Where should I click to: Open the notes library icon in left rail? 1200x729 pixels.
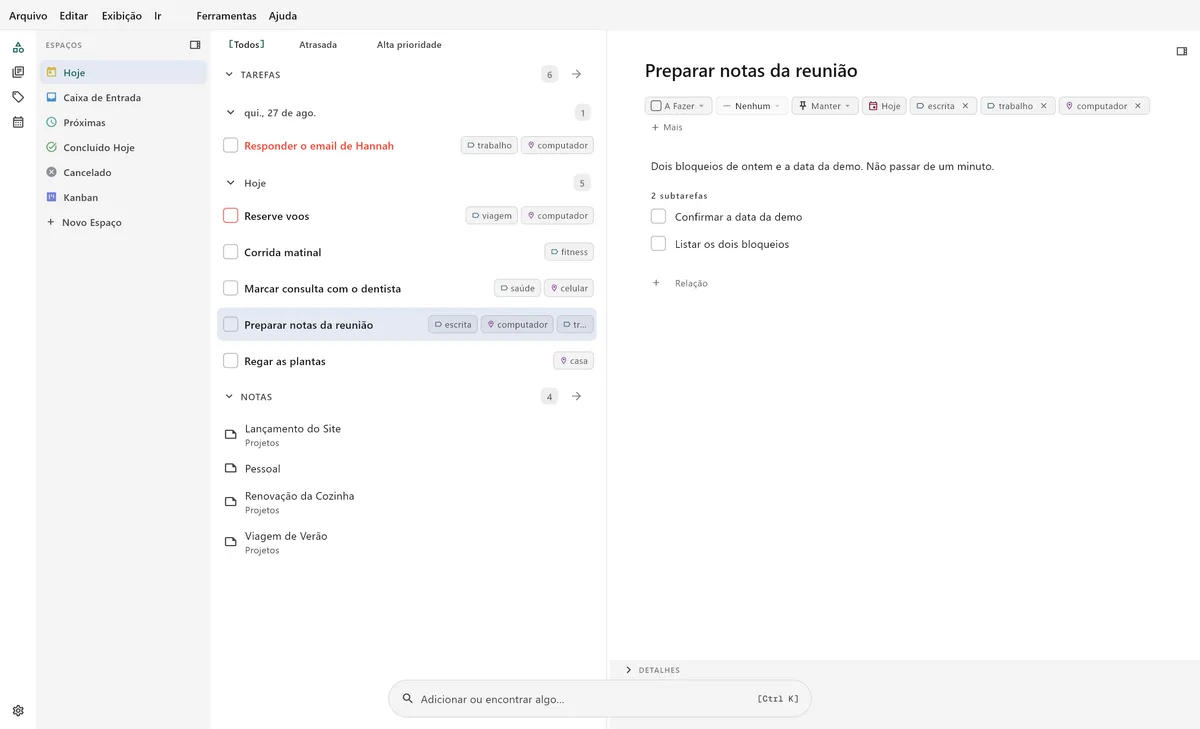click(18, 72)
